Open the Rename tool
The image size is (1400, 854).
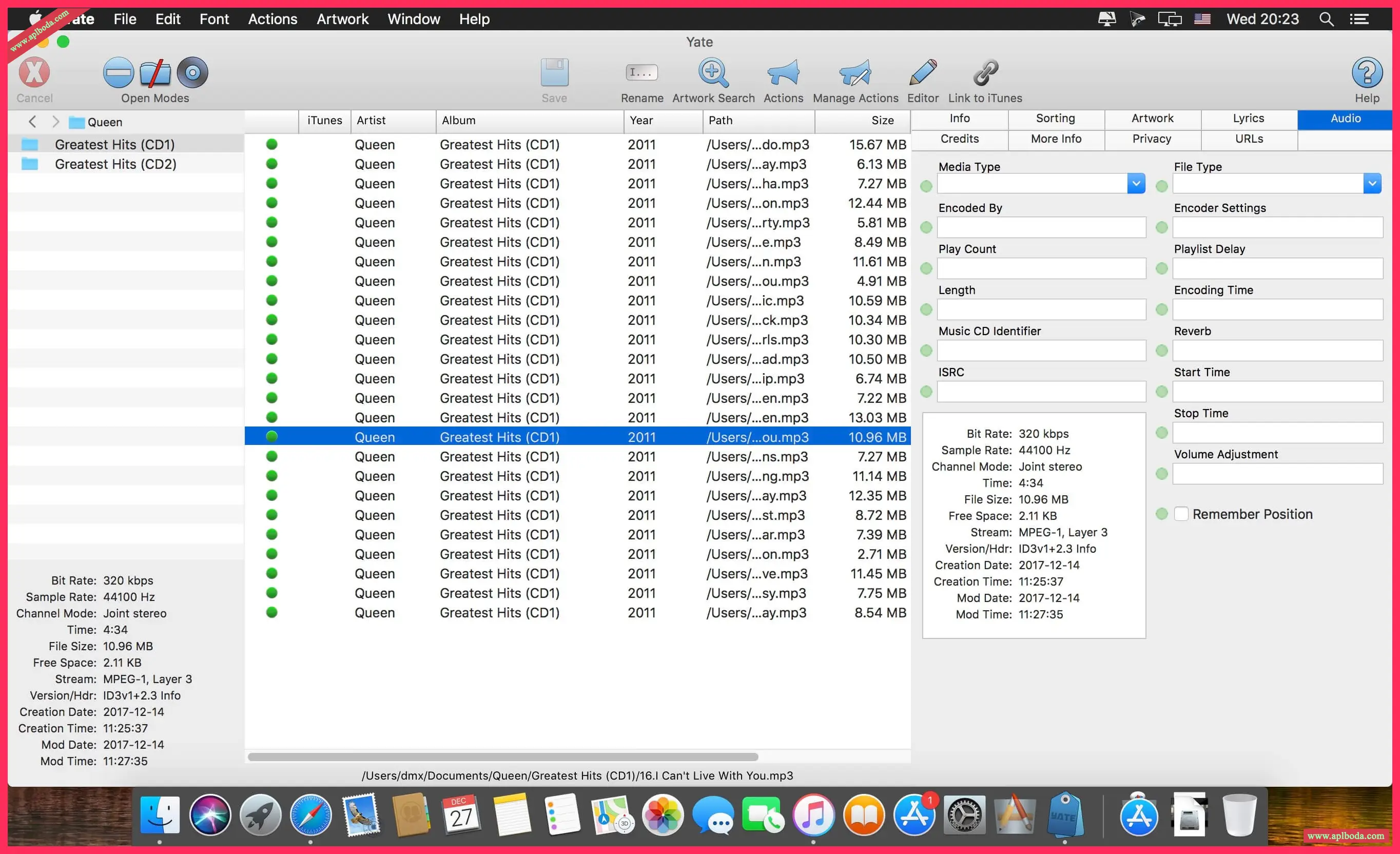point(641,73)
